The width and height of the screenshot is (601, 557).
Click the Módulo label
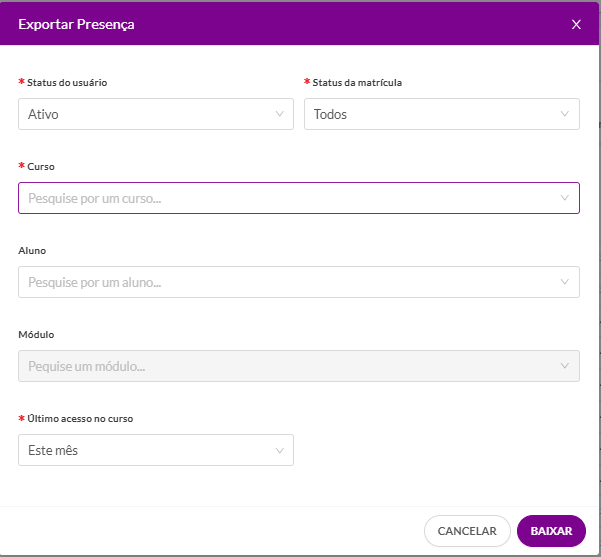36,334
